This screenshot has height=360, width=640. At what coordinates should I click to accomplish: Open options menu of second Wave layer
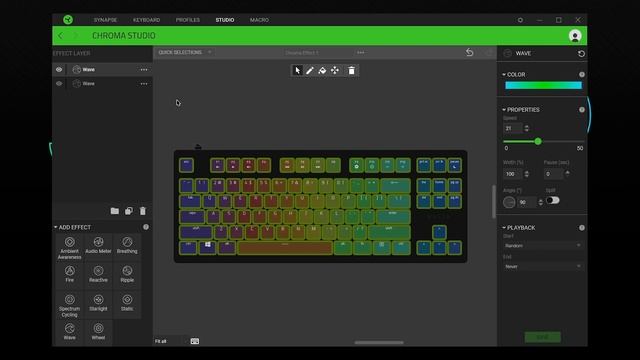coord(144,84)
